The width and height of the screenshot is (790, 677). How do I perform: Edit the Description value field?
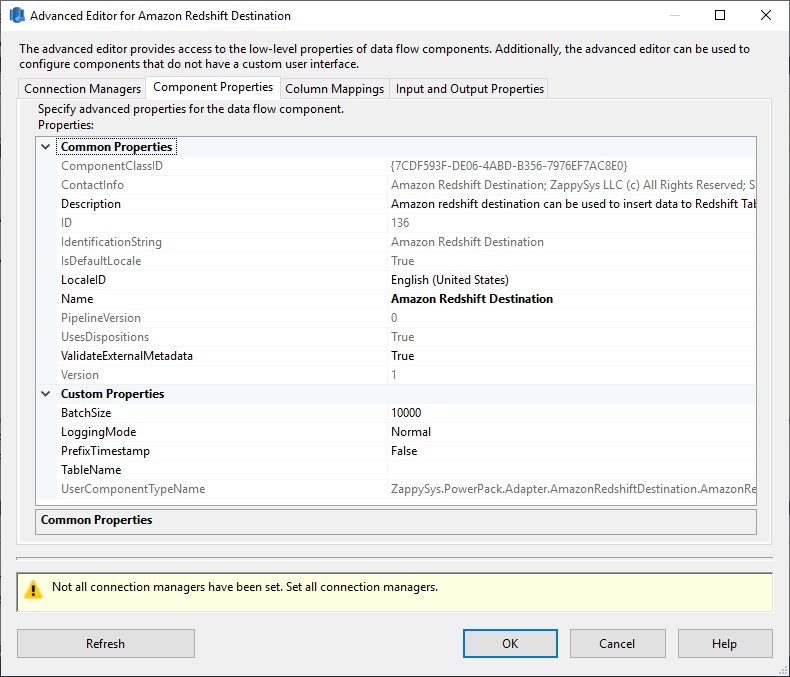pyautogui.click(x=572, y=204)
